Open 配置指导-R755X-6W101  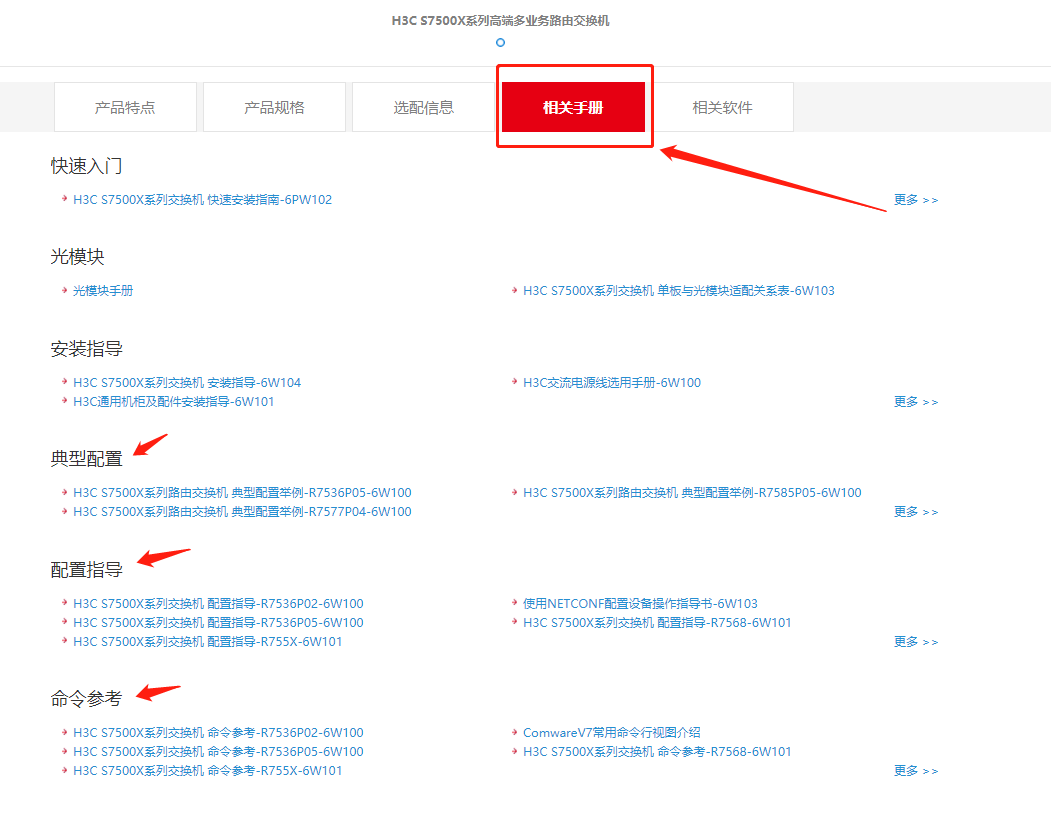pyautogui.click(x=208, y=641)
